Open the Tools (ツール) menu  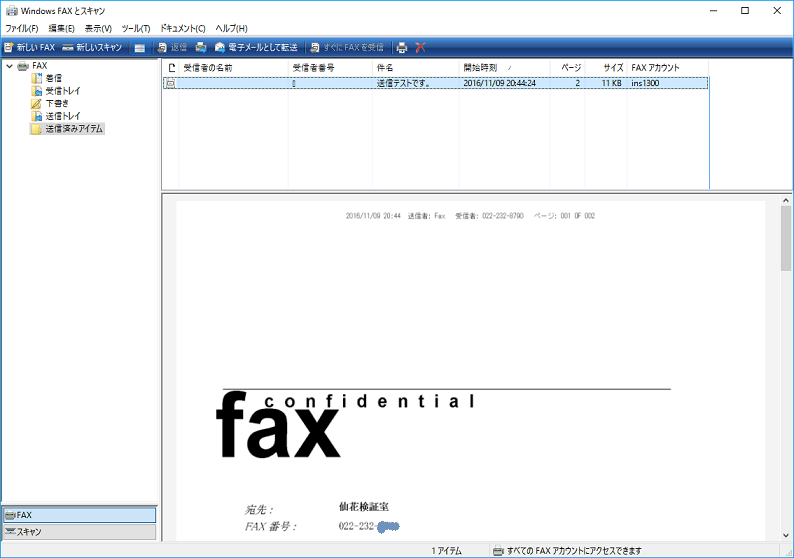(x=136, y=28)
